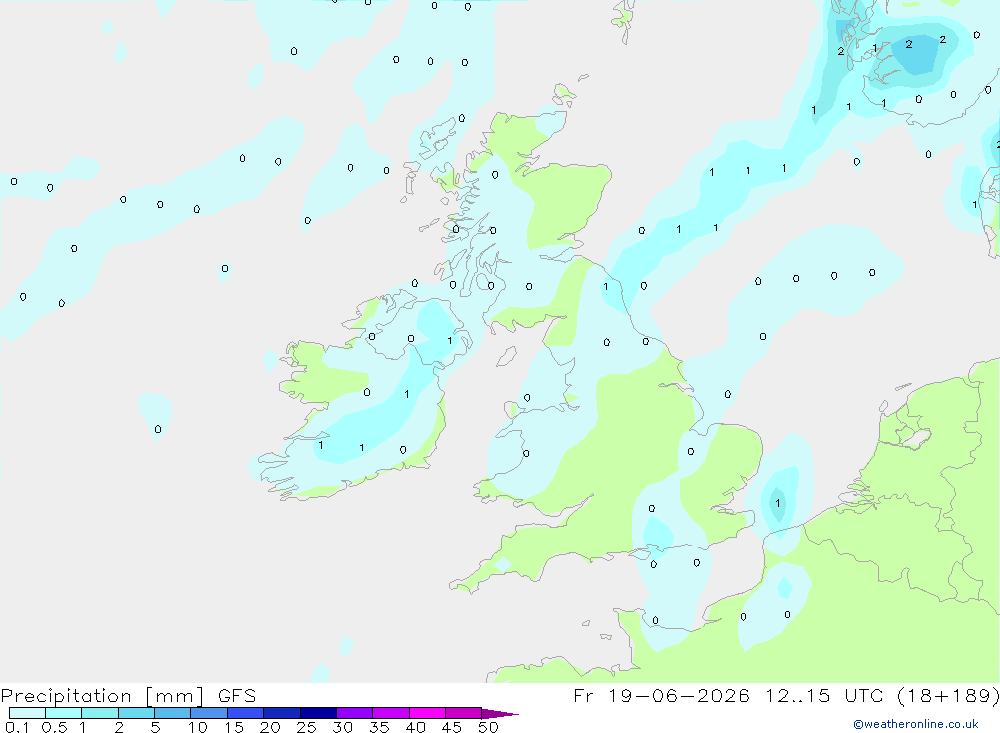Click the Isle of Man outline on map
Viewport: 1000px width, 733px height.
(x=506, y=357)
